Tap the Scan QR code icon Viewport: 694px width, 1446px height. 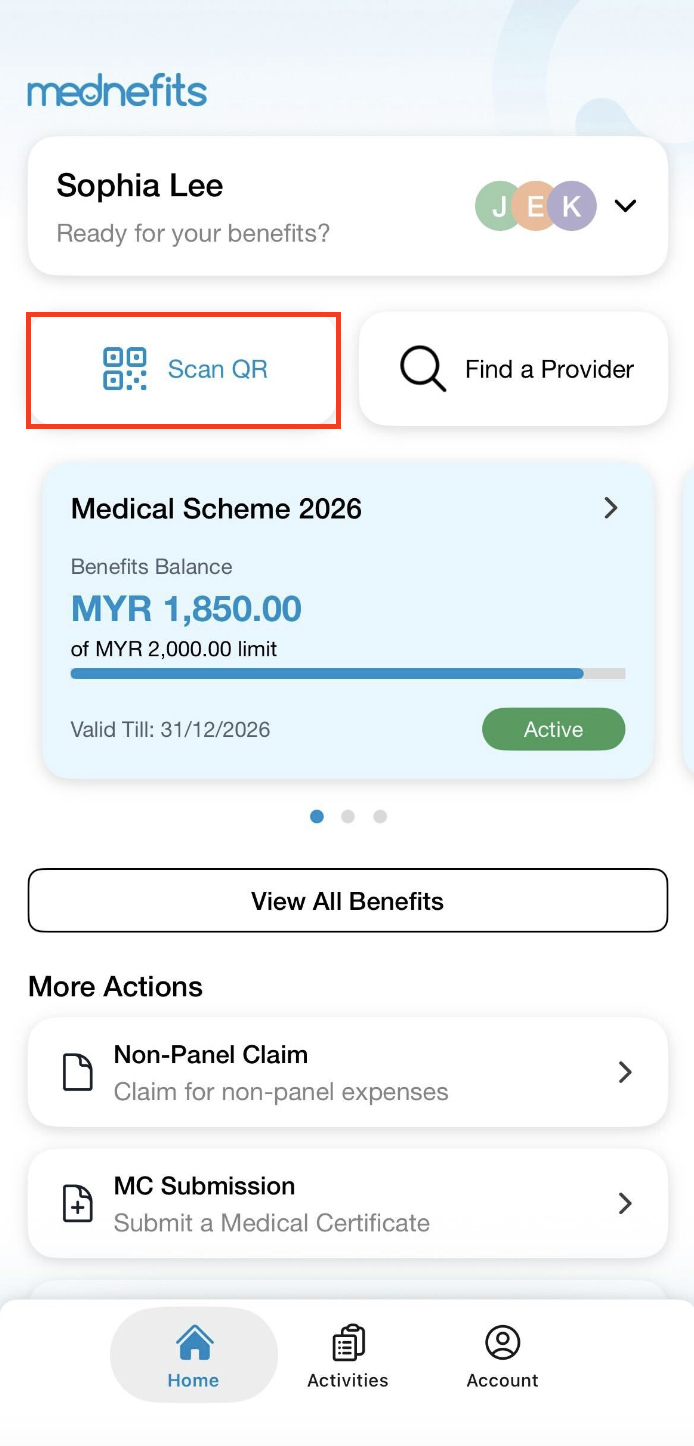(x=125, y=369)
